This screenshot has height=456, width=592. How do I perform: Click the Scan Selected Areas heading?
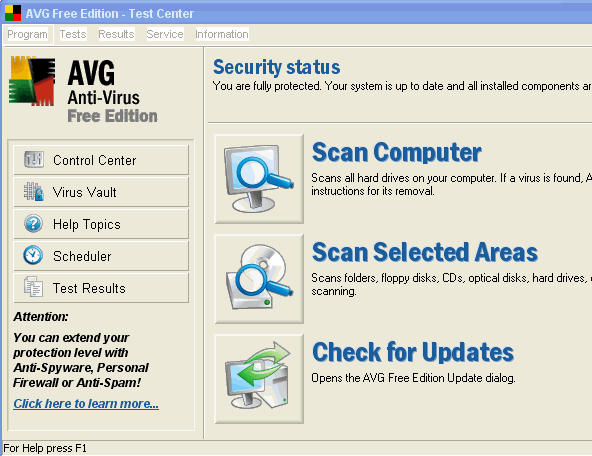[425, 252]
